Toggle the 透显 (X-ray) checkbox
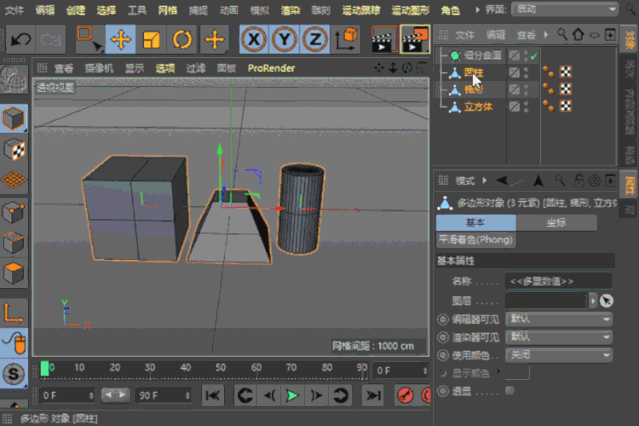This screenshot has height=426, width=639. 510,391
